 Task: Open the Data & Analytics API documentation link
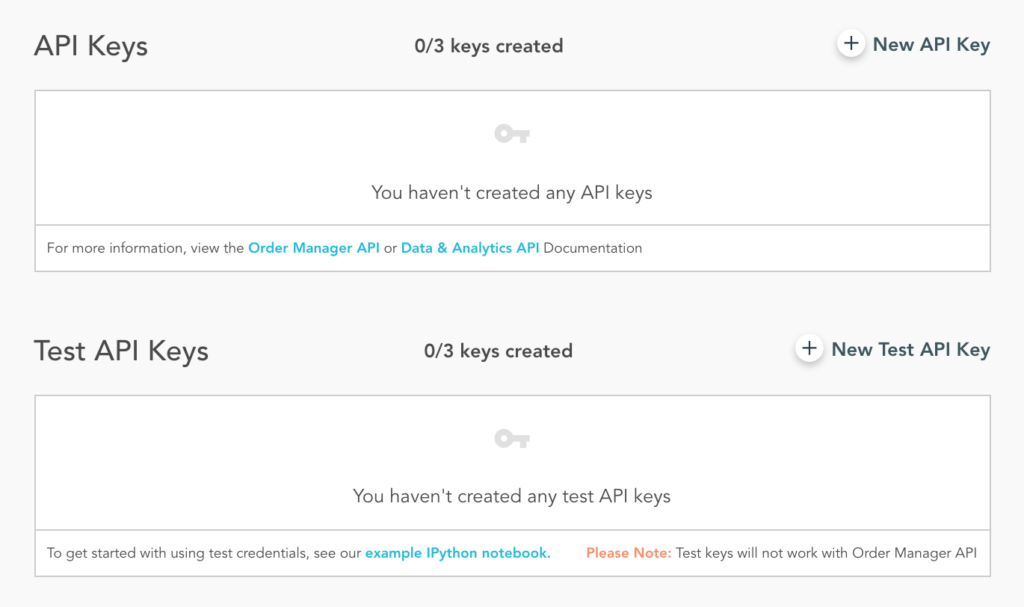click(x=470, y=247)
